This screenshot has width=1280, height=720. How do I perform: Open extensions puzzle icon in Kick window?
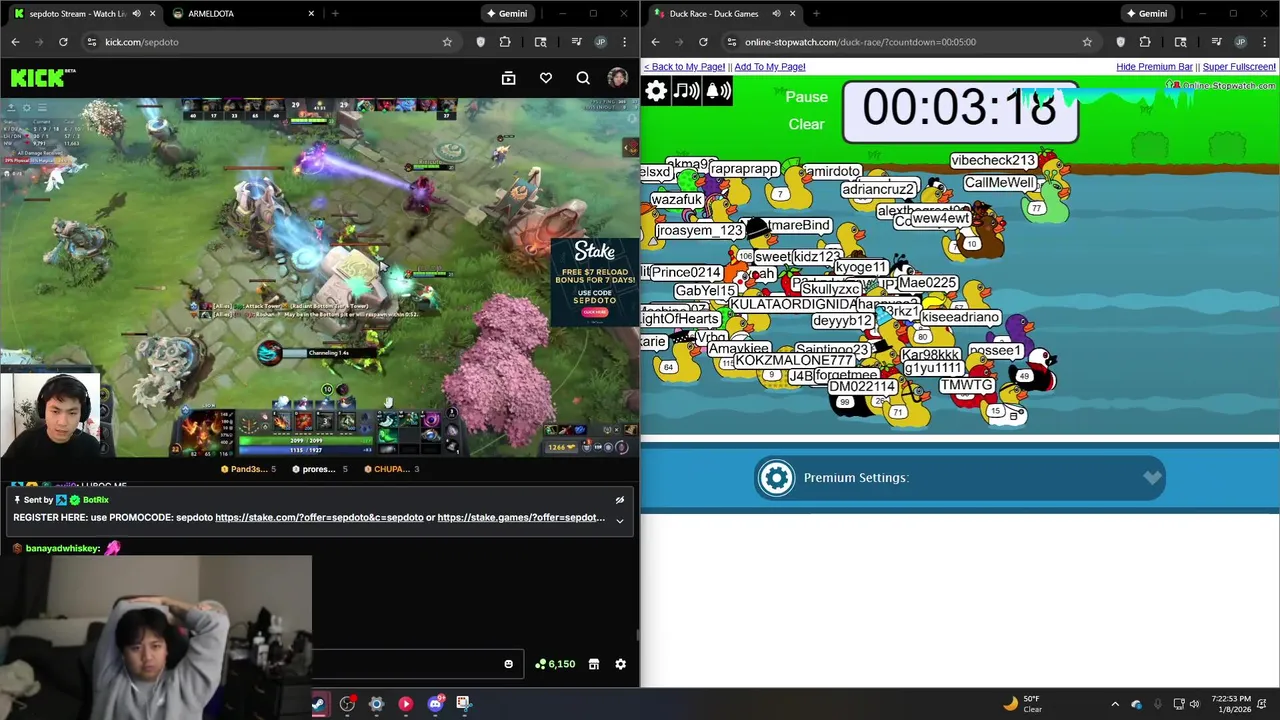[505, 42]
